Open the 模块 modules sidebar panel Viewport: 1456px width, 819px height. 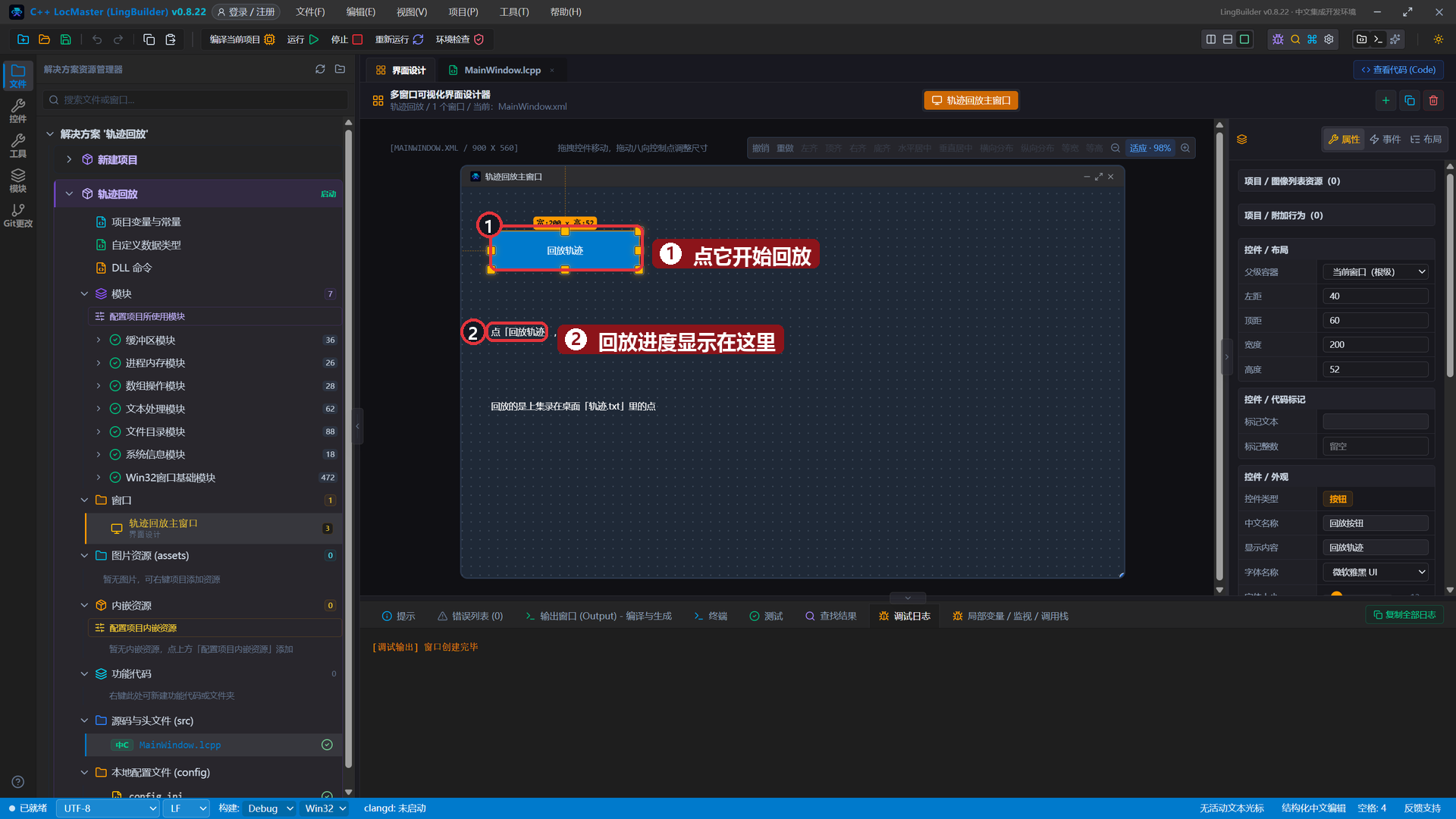coord(18,180)
